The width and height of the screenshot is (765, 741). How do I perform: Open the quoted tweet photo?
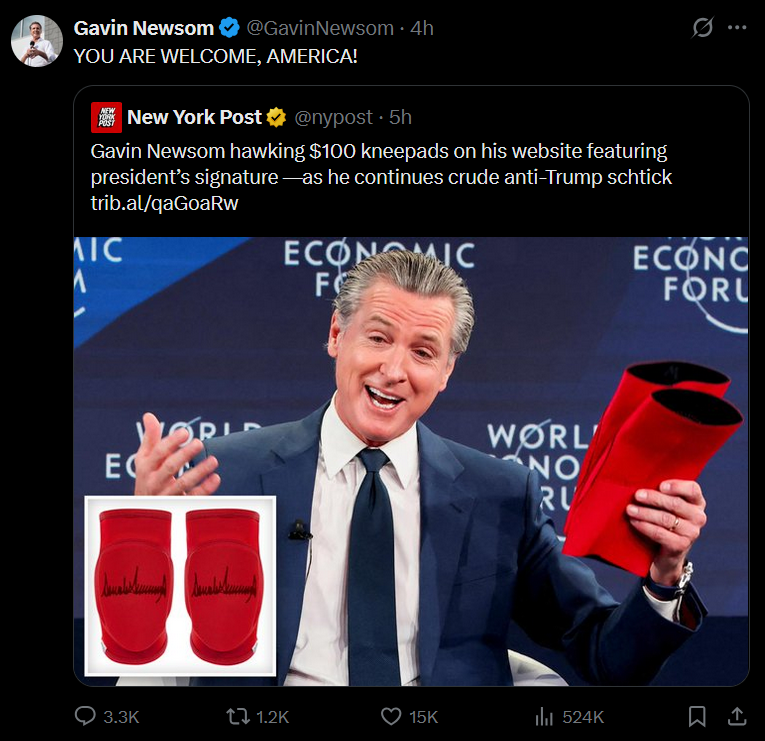[411, 461]
